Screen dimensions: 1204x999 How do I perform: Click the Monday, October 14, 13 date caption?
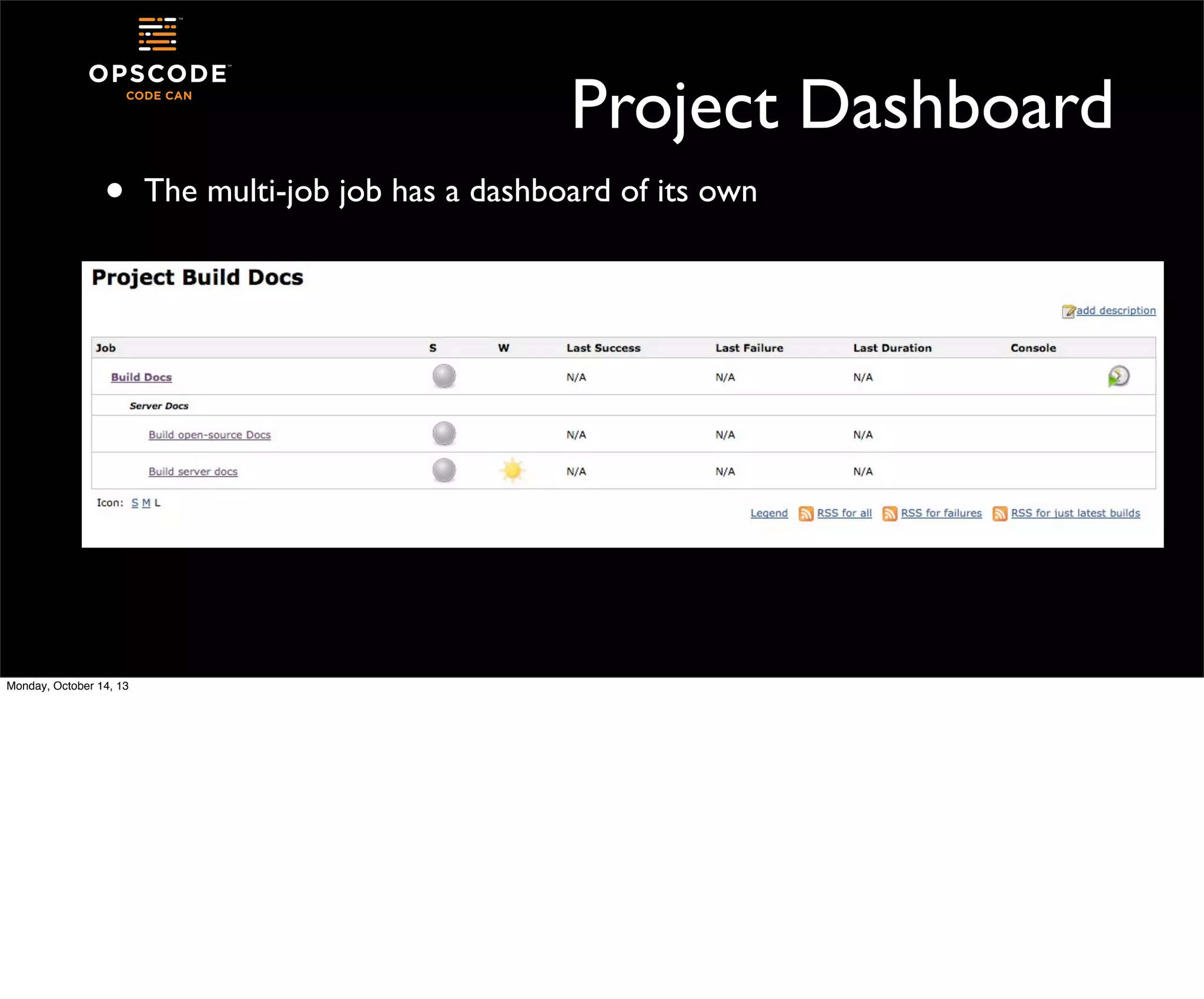(x=68, y=686)
